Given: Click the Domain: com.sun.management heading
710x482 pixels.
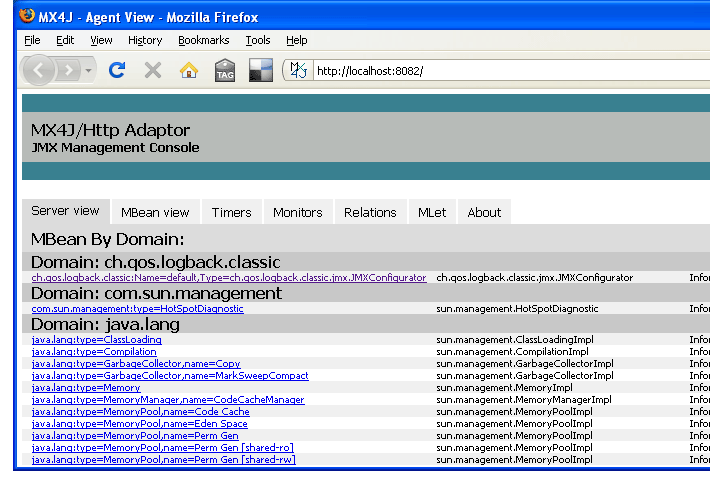Looking at the screenshot, I should pos(156,293).
